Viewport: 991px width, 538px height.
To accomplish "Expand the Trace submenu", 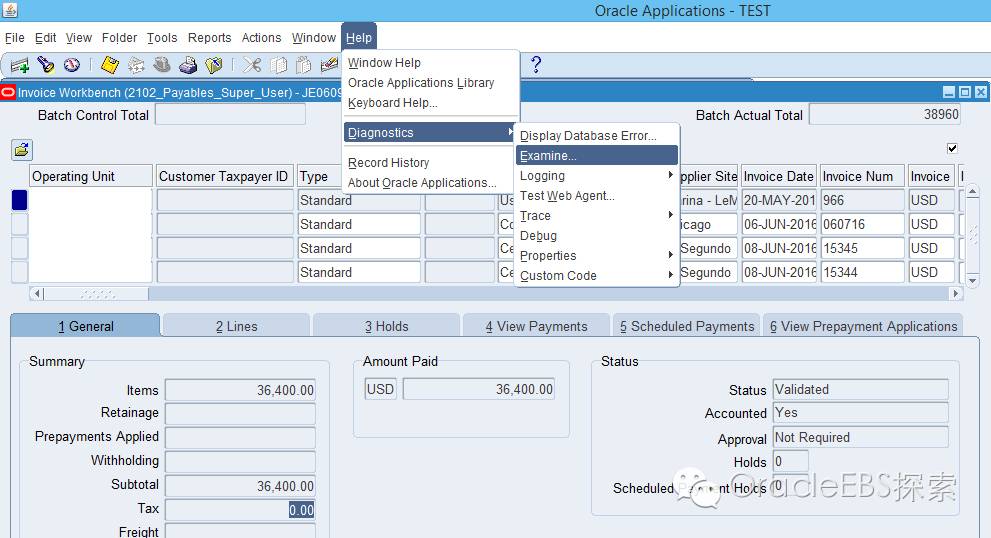I will click(x=597, y=216).
